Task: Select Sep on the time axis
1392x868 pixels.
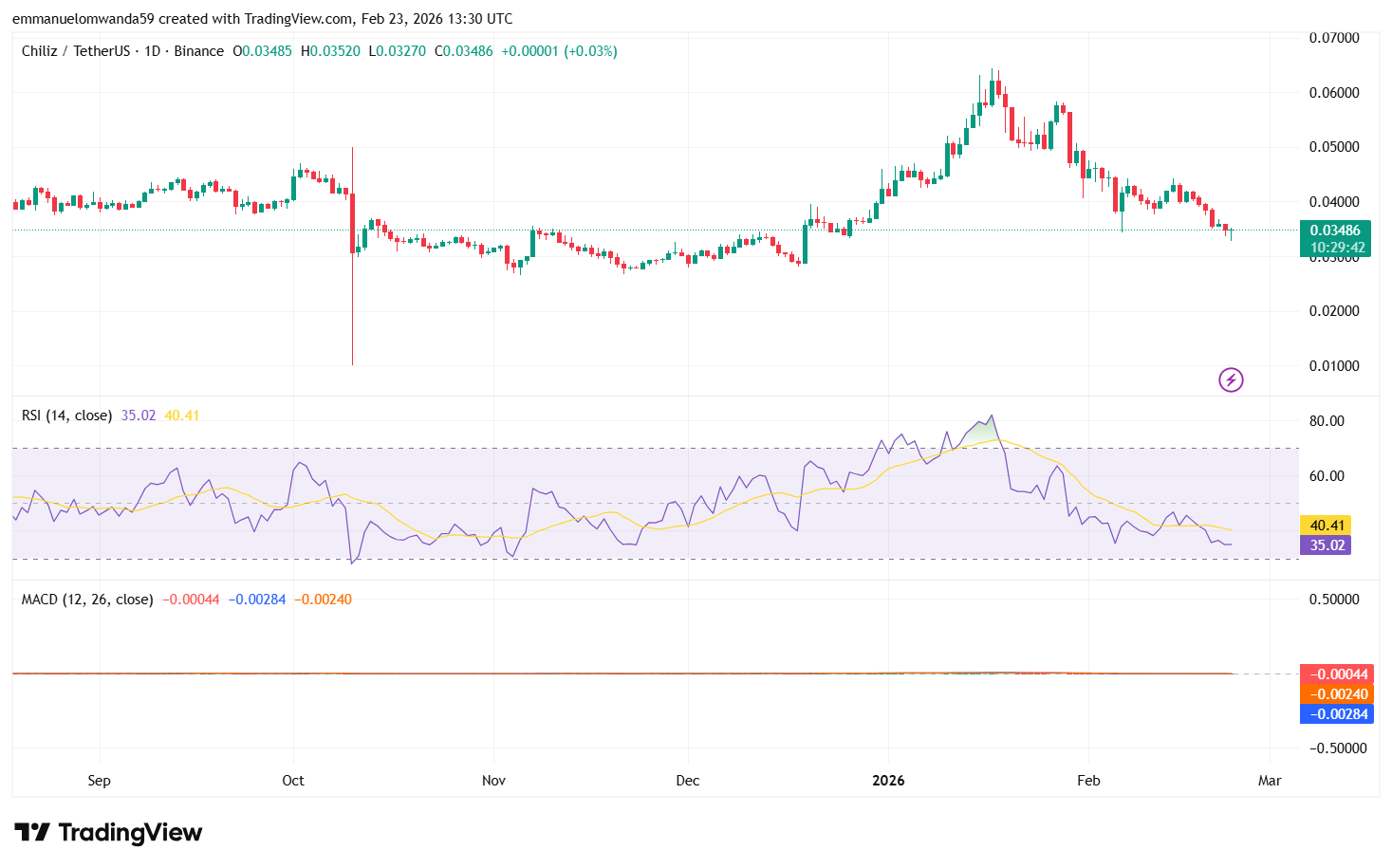Action: tap(98, 781)
